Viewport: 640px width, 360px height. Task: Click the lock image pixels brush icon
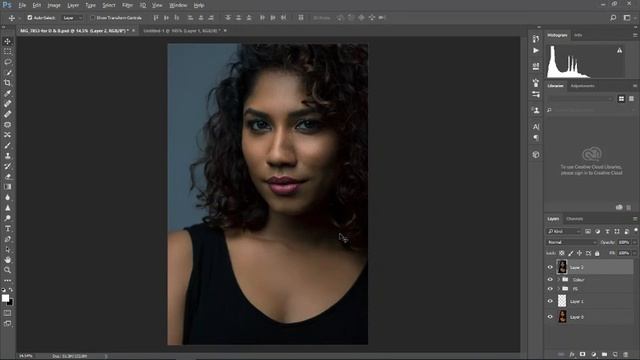point(571,253)
